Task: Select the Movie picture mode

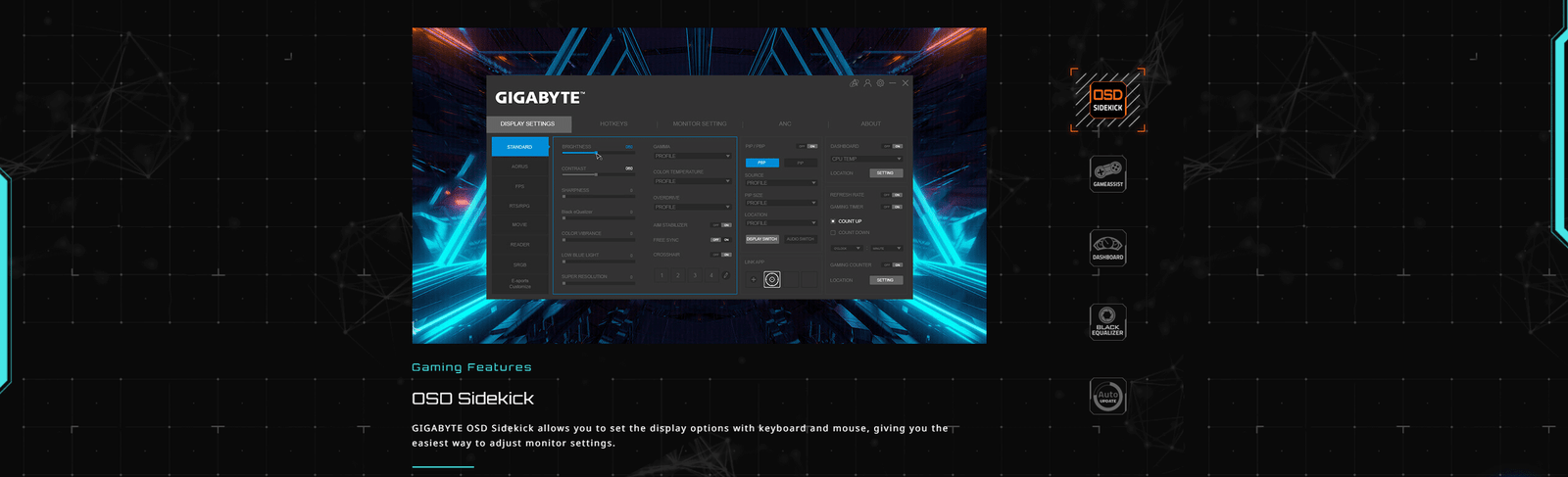Action: tap(519, 224)
